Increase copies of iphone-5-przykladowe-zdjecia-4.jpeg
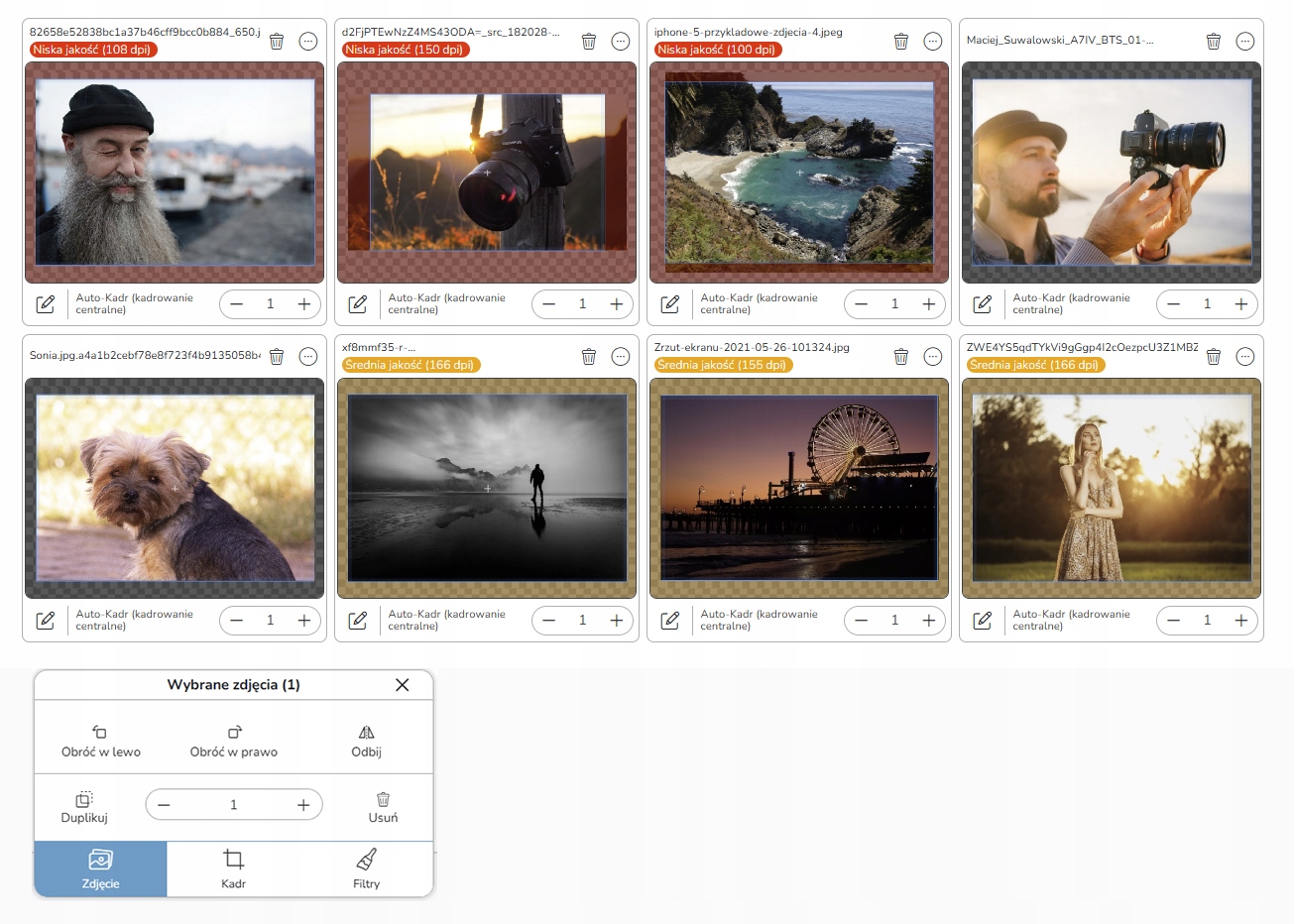This screenshot has height=924, width=1294. pyautogui.click(x=929, y=304)
